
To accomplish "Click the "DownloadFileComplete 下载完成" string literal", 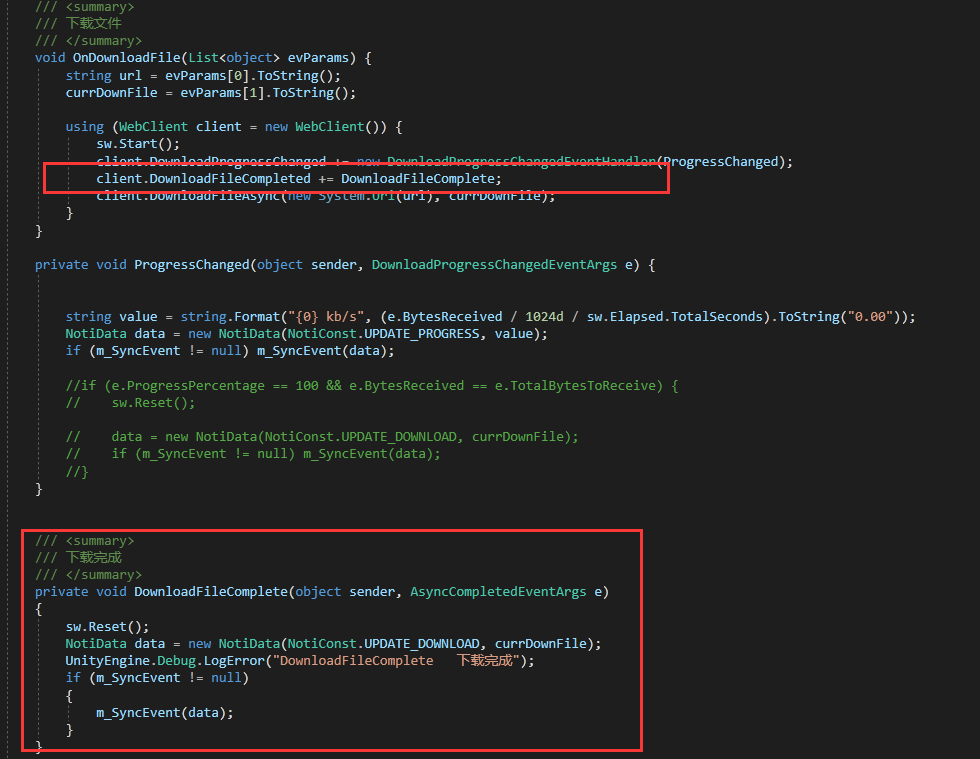I will [396, 661].
